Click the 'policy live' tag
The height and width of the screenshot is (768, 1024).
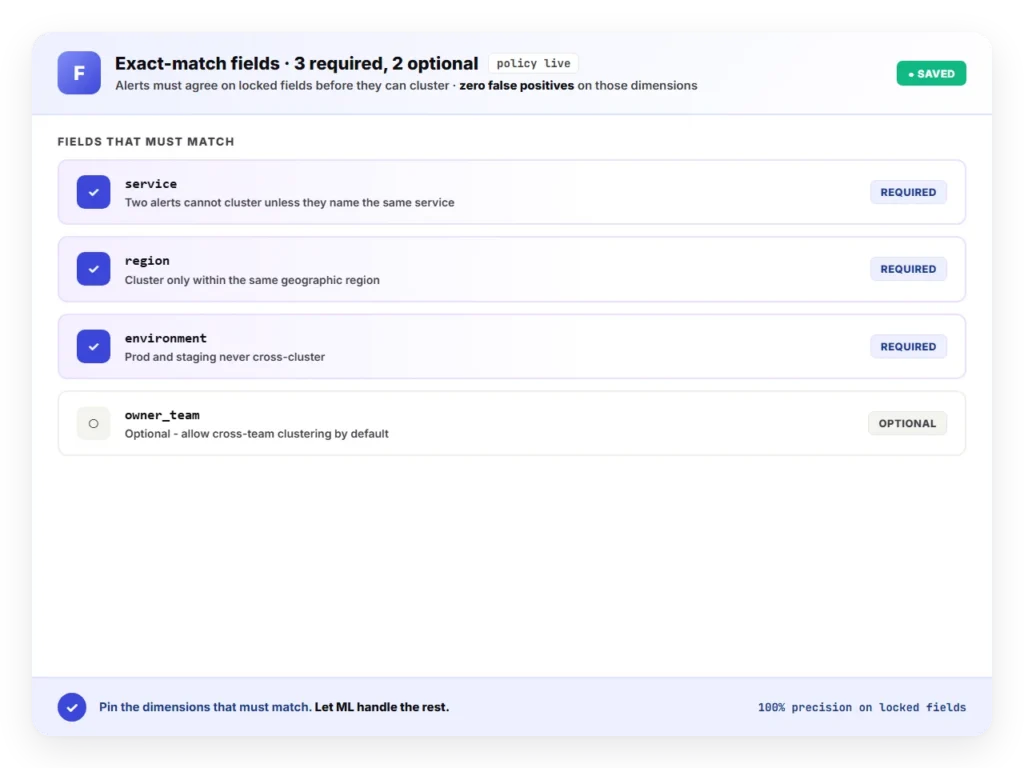tap(534, 63)
